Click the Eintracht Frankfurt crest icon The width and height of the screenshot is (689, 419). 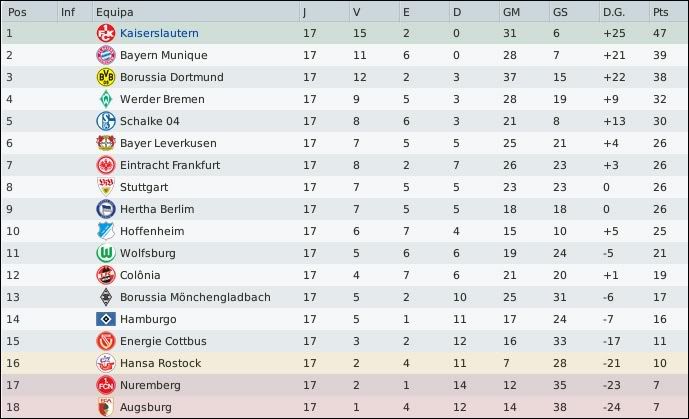click(105, 165)
